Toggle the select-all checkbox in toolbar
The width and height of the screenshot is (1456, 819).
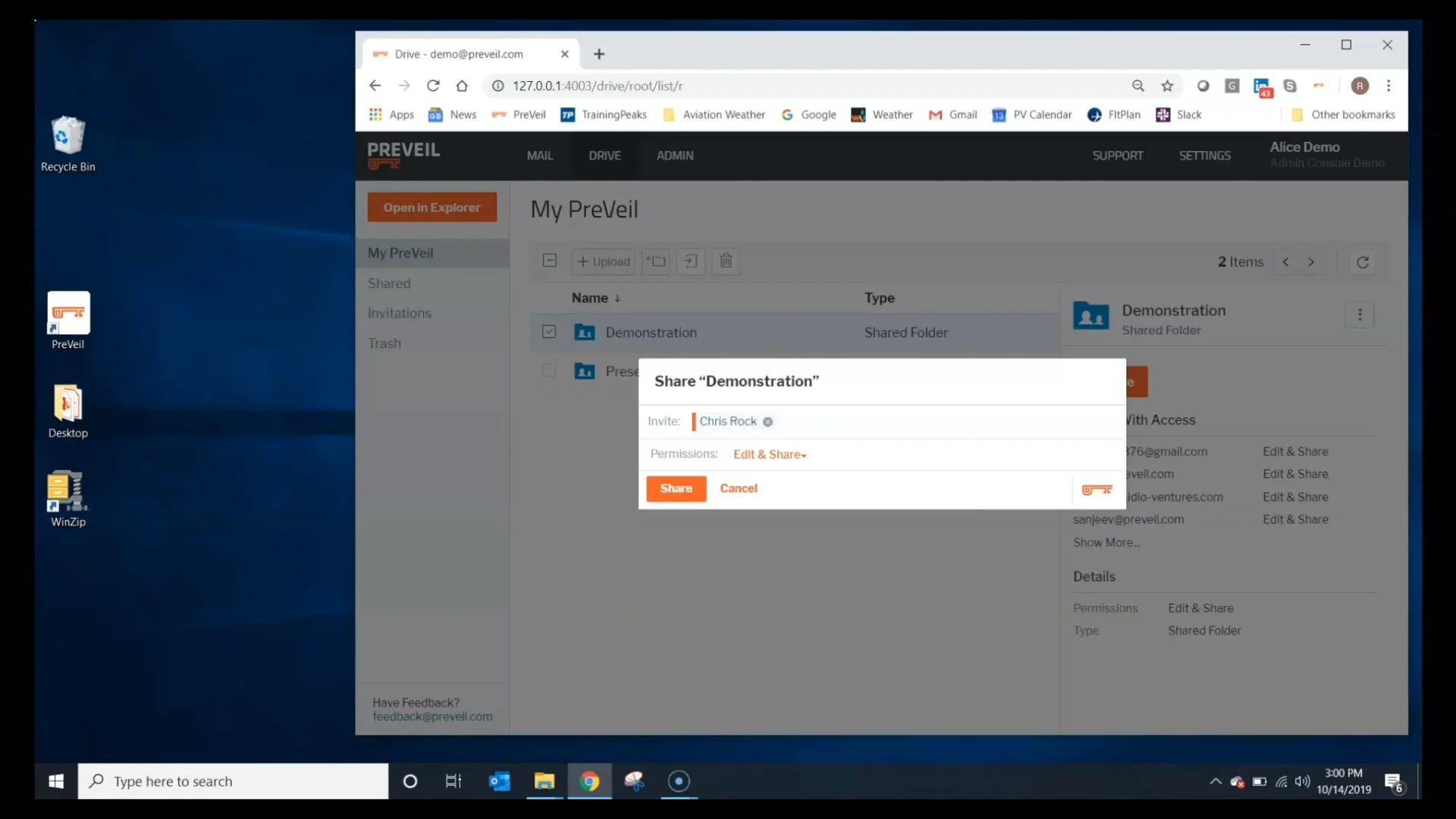pyautogui.click(x=550, y=261)
